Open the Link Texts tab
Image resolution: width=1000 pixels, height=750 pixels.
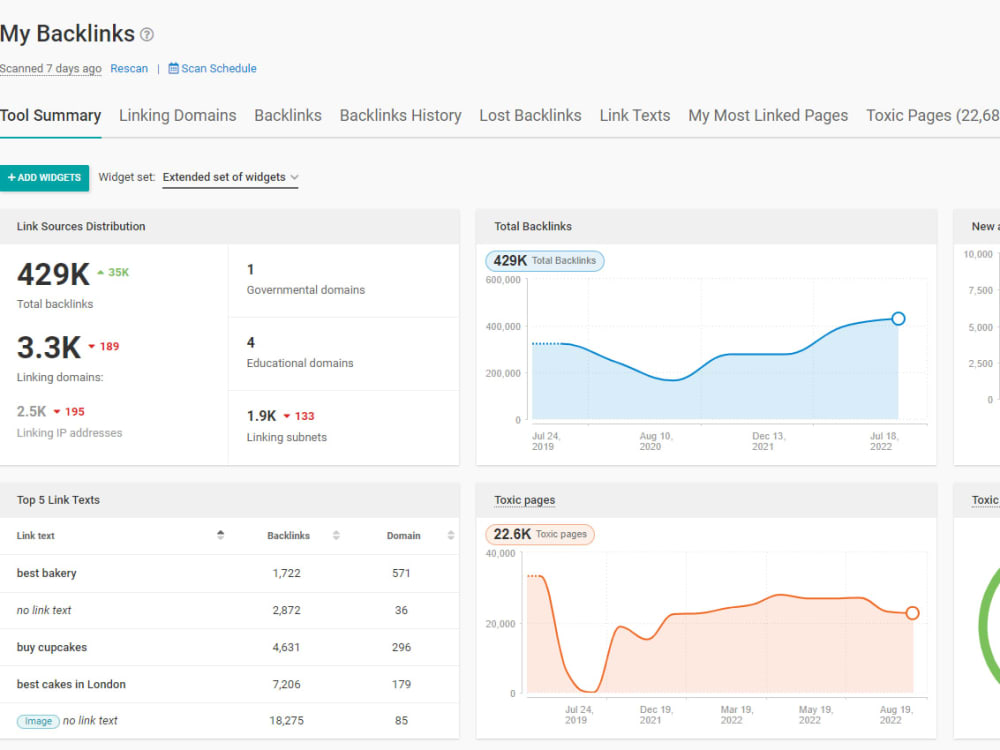(635, 115)
